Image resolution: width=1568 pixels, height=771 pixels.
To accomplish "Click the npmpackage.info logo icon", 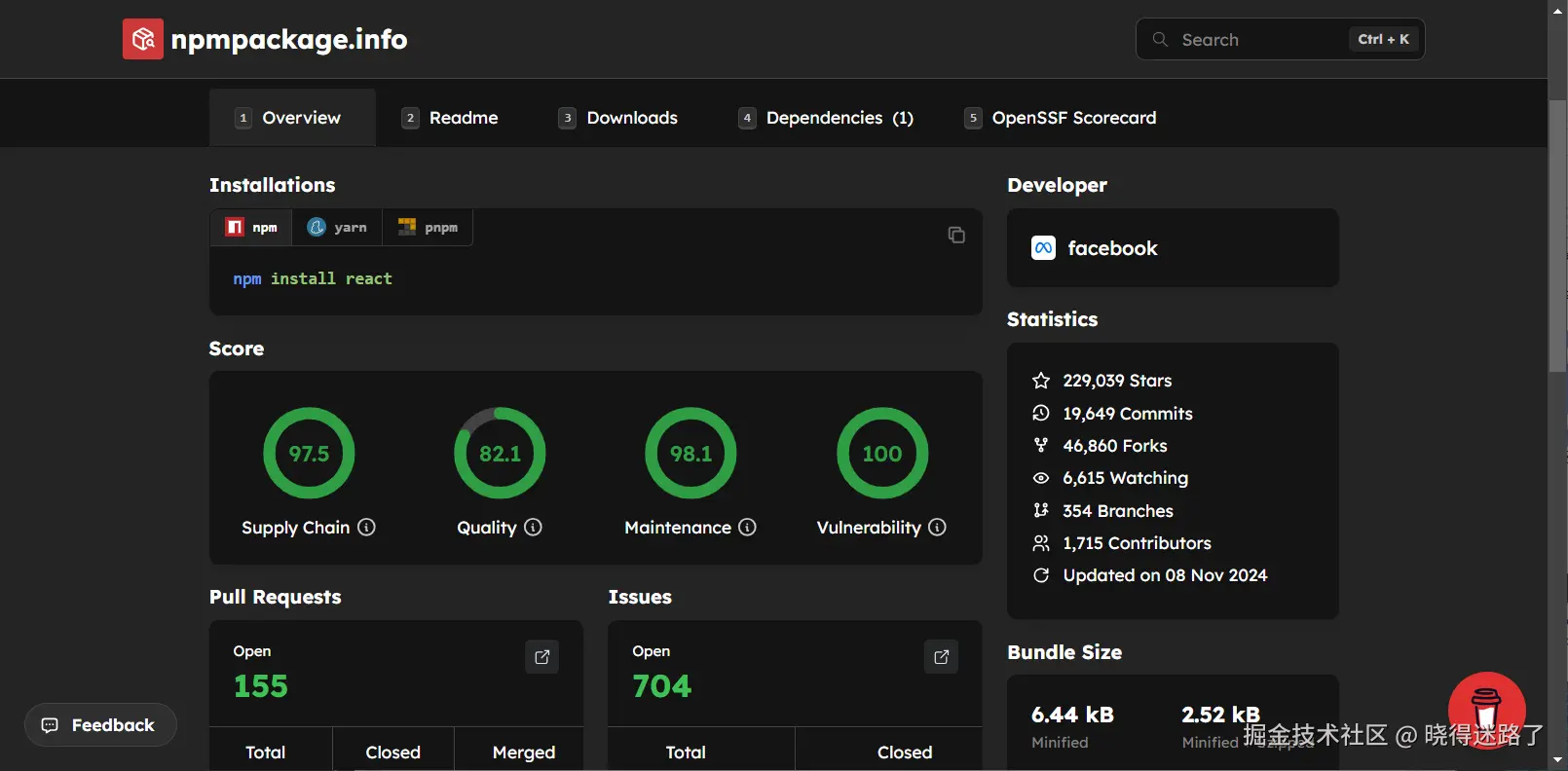I will click(x=143, y=39).
